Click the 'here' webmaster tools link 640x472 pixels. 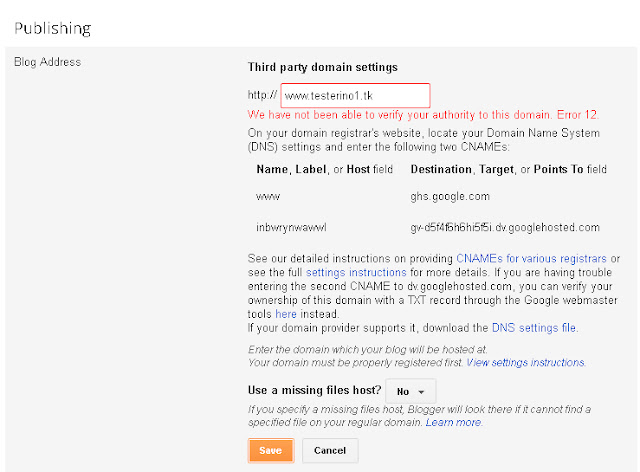(286, 314)
